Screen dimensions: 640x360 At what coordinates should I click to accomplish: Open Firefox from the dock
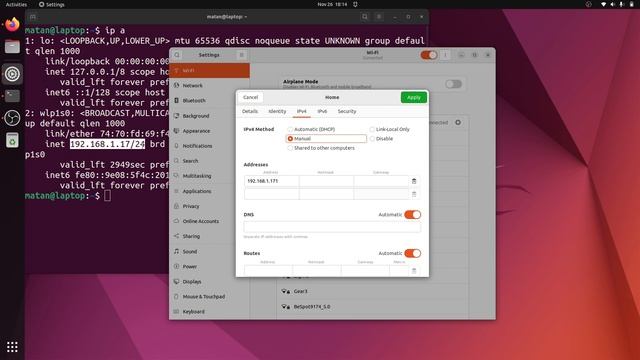coord(12,24)
